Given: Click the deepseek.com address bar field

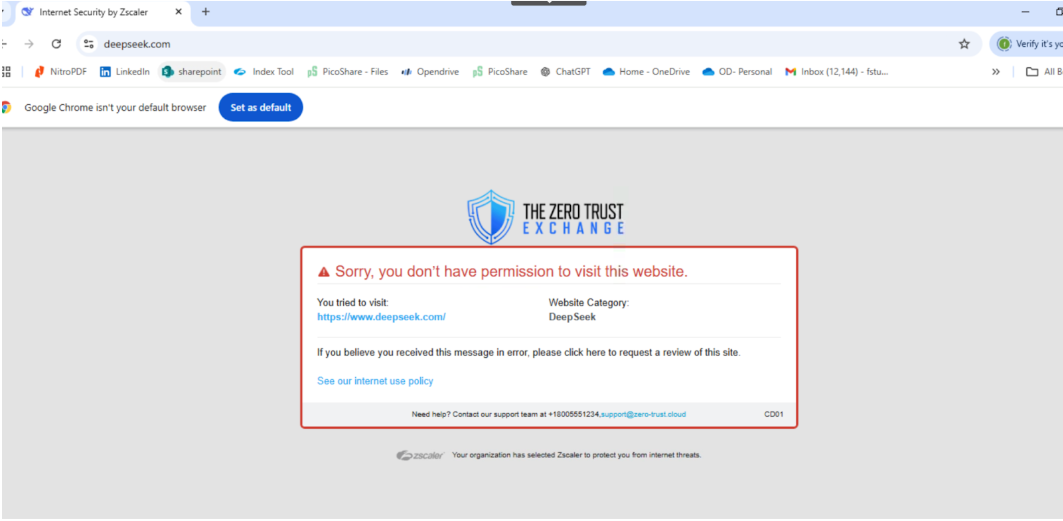Looking at the screenshot, I should click(x=529, y=44).
